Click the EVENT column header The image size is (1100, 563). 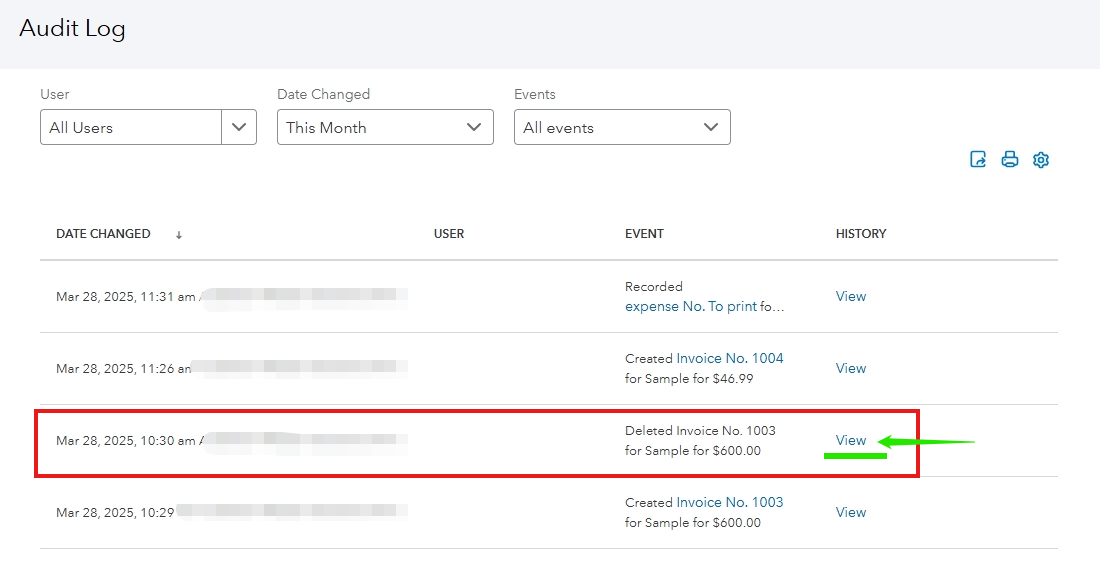644,234
